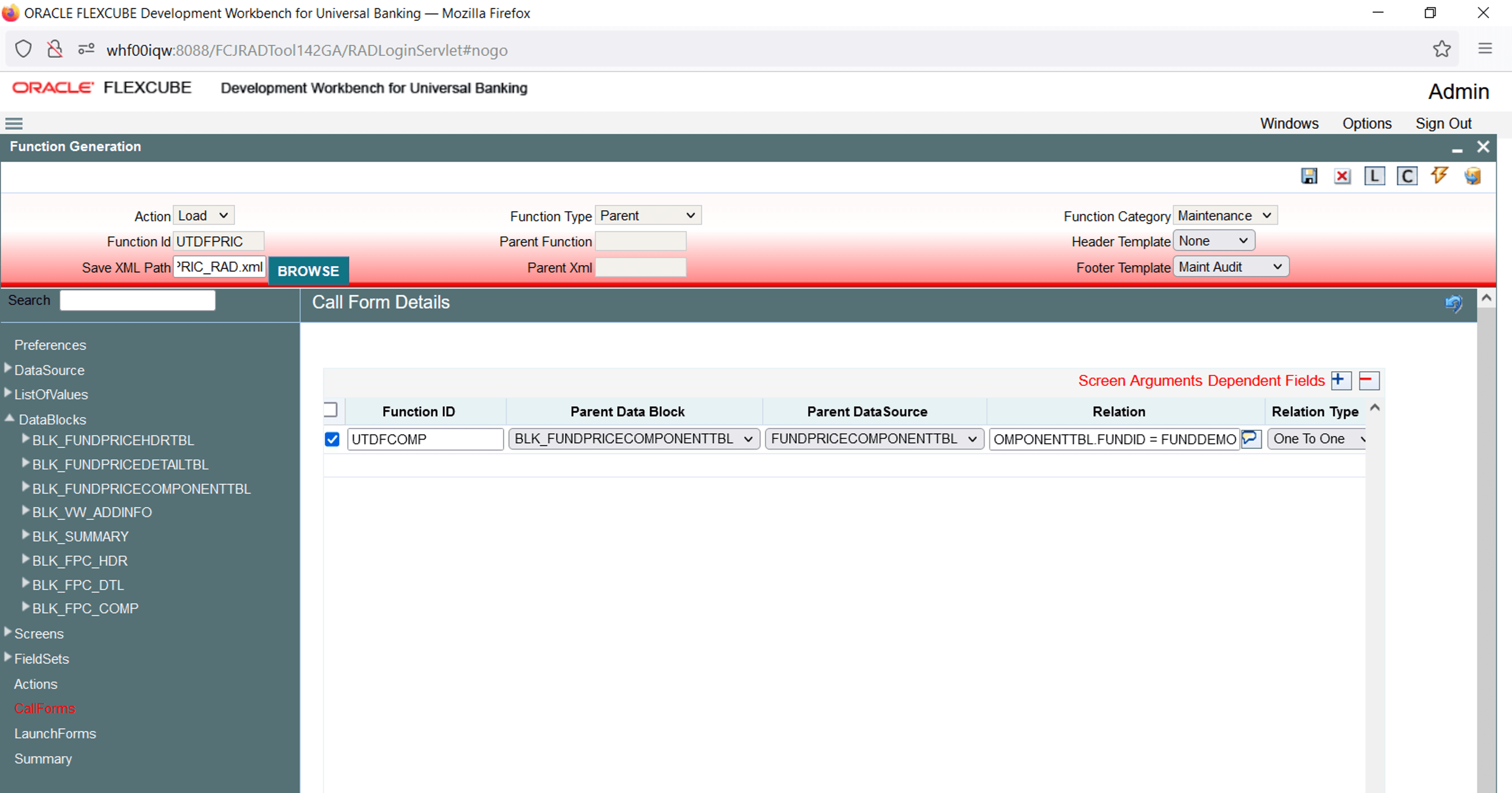Screen dimensions: 1512x793
Task: Open the Footer Template dropdown
Action: click(x=1230, y=267)
